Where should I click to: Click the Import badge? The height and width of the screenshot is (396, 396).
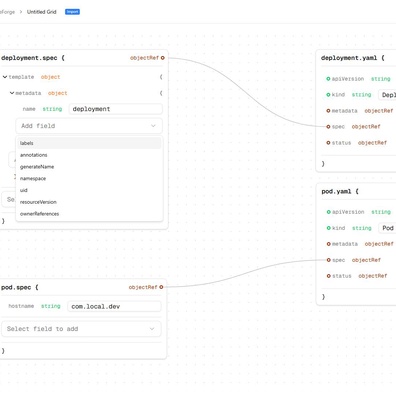point(72,12)
